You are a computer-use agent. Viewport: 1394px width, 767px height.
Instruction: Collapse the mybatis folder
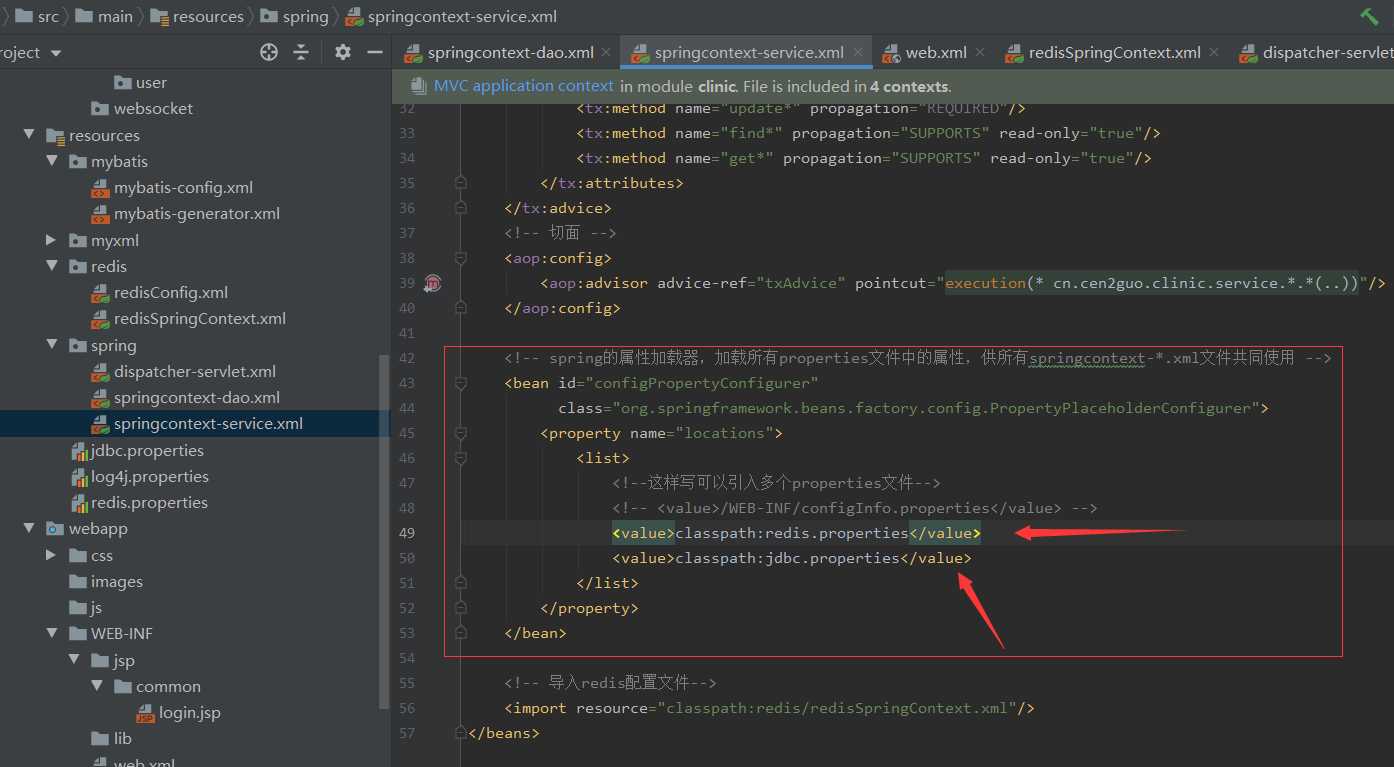[x=51, y=161]
